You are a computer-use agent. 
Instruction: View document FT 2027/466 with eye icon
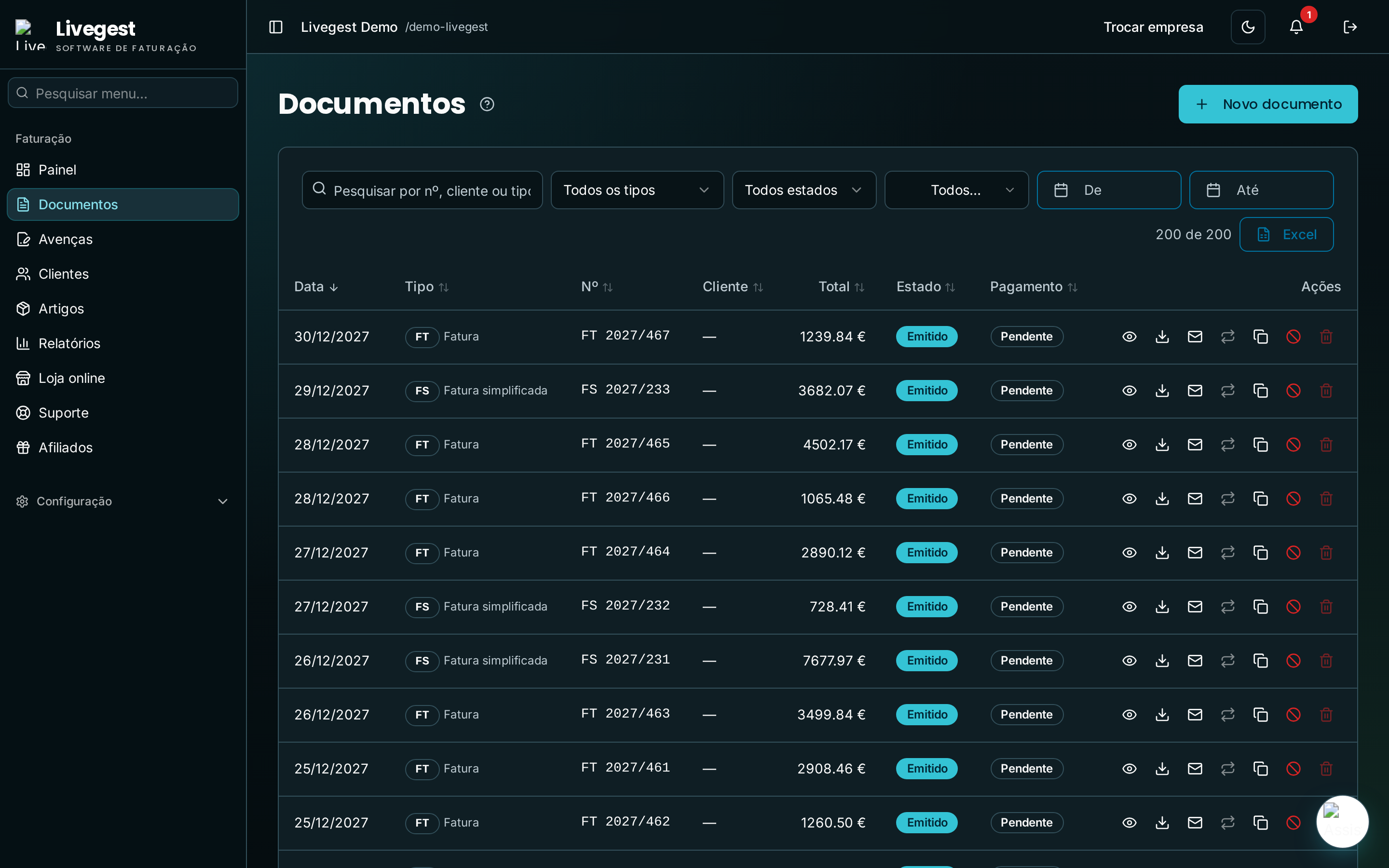1129,498
